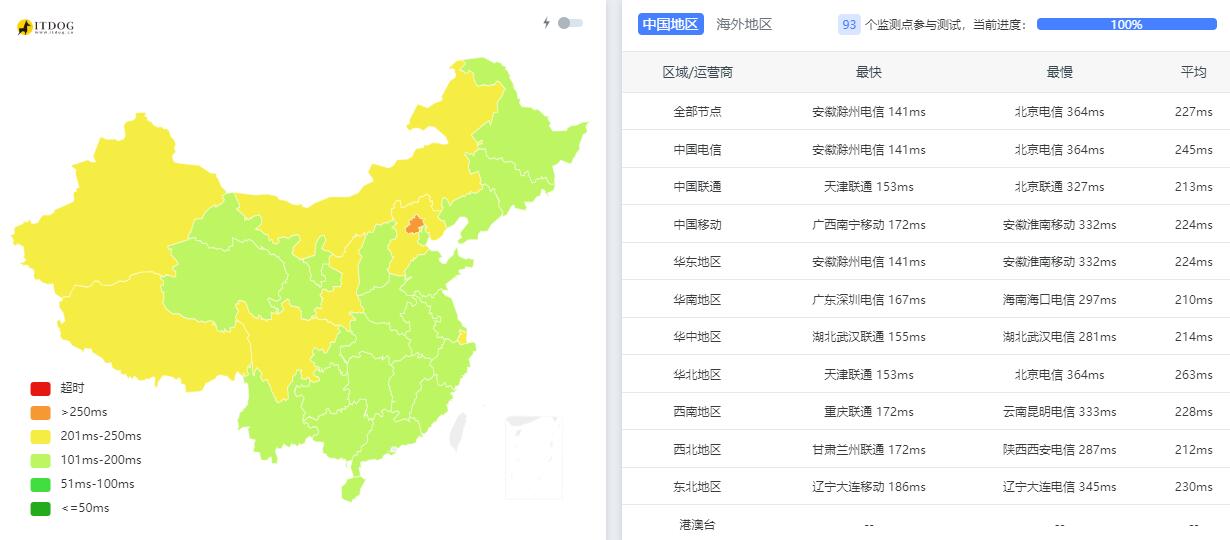This screenshot has width=1230, height=540.
Task: Click the green 51ms-100ms legend swatch
Action: tap(40, 484)
